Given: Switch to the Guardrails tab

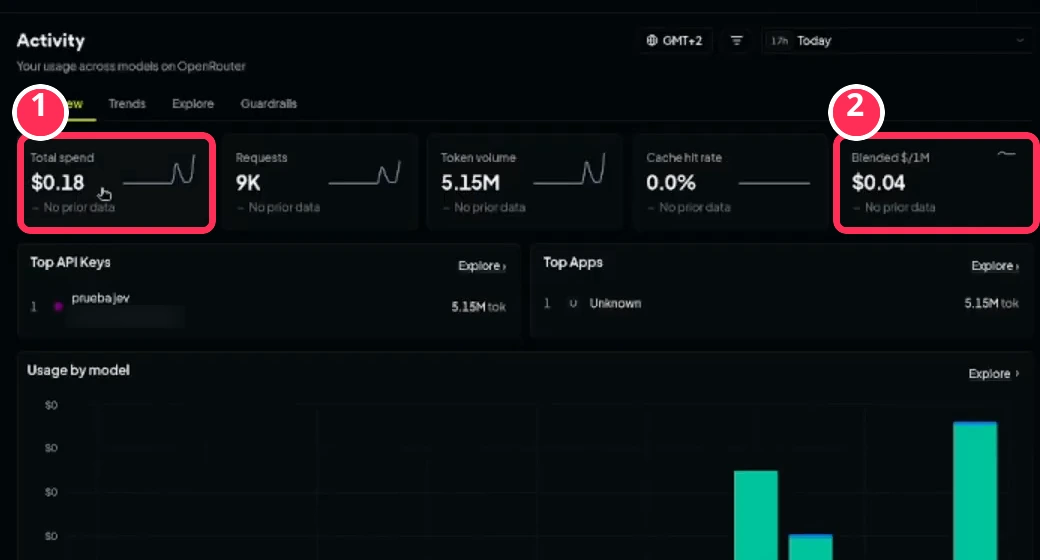Looking at the screenshot, I should coord(269,104).
